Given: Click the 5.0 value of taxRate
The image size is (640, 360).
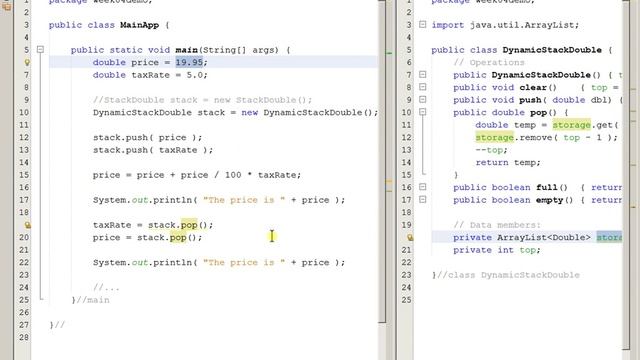Looking at the screenshot, I should click(x=194, y=75).
